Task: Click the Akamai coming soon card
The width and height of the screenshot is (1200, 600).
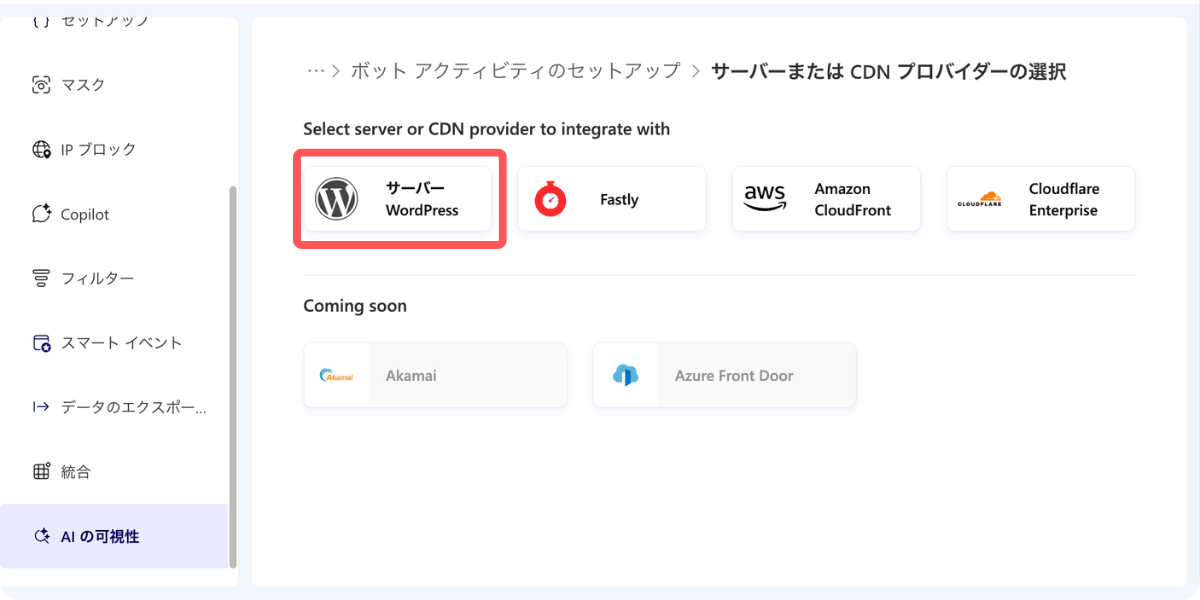Action: tap(435, 375)
